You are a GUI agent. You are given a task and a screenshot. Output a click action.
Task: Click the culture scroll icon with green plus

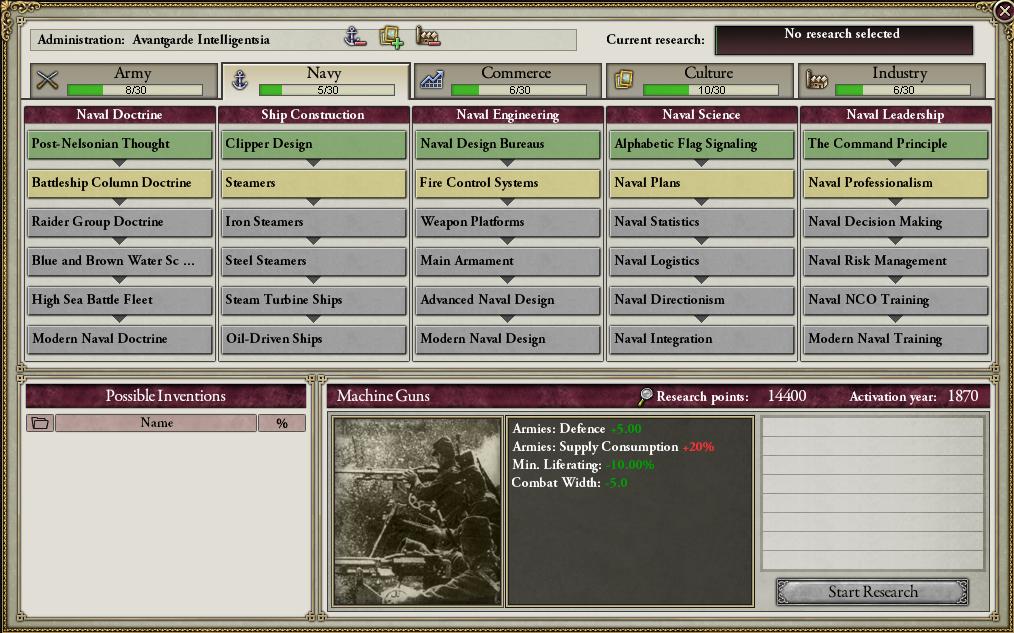click(391, 38)
